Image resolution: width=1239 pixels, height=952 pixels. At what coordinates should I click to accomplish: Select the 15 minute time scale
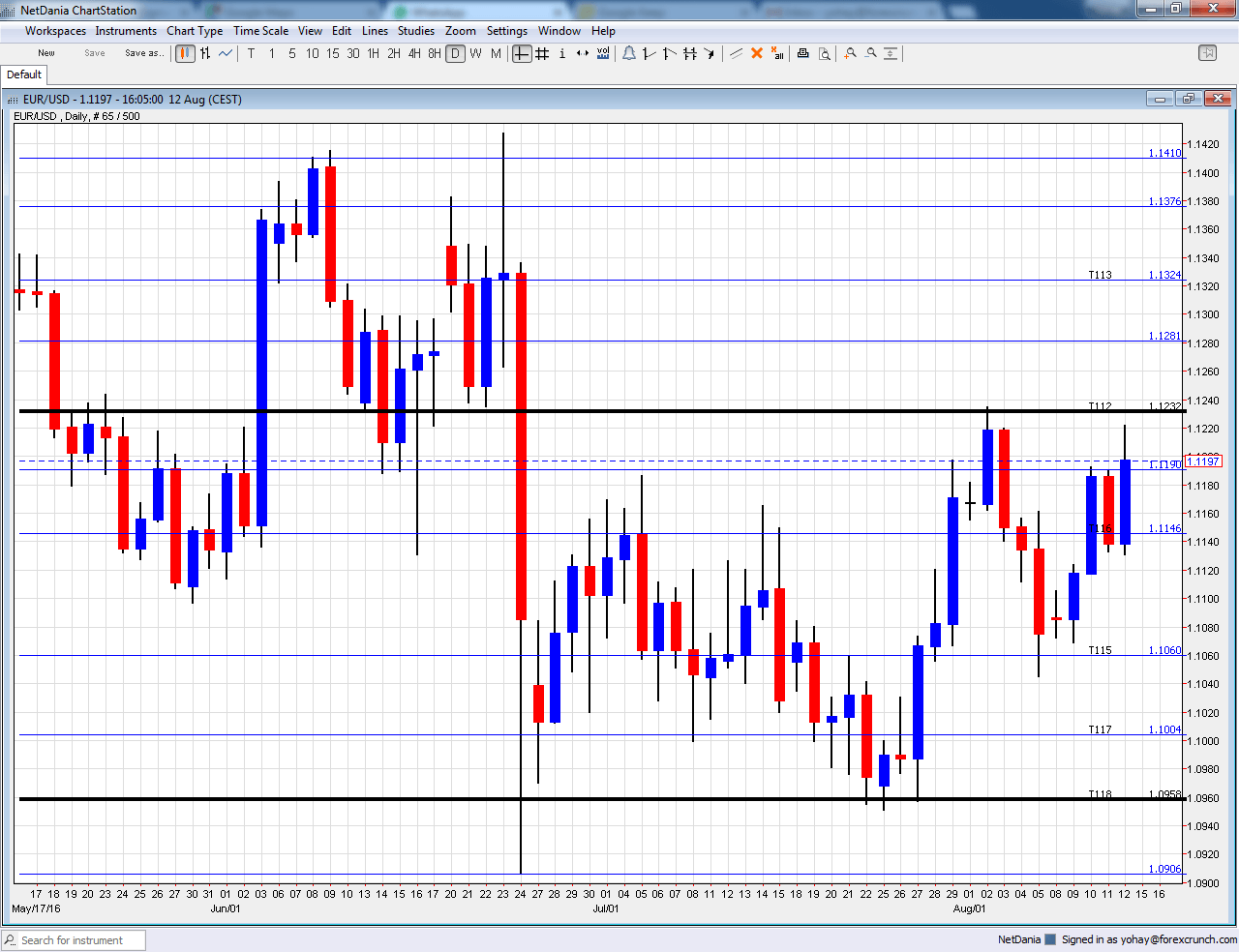tap(333, 53)
